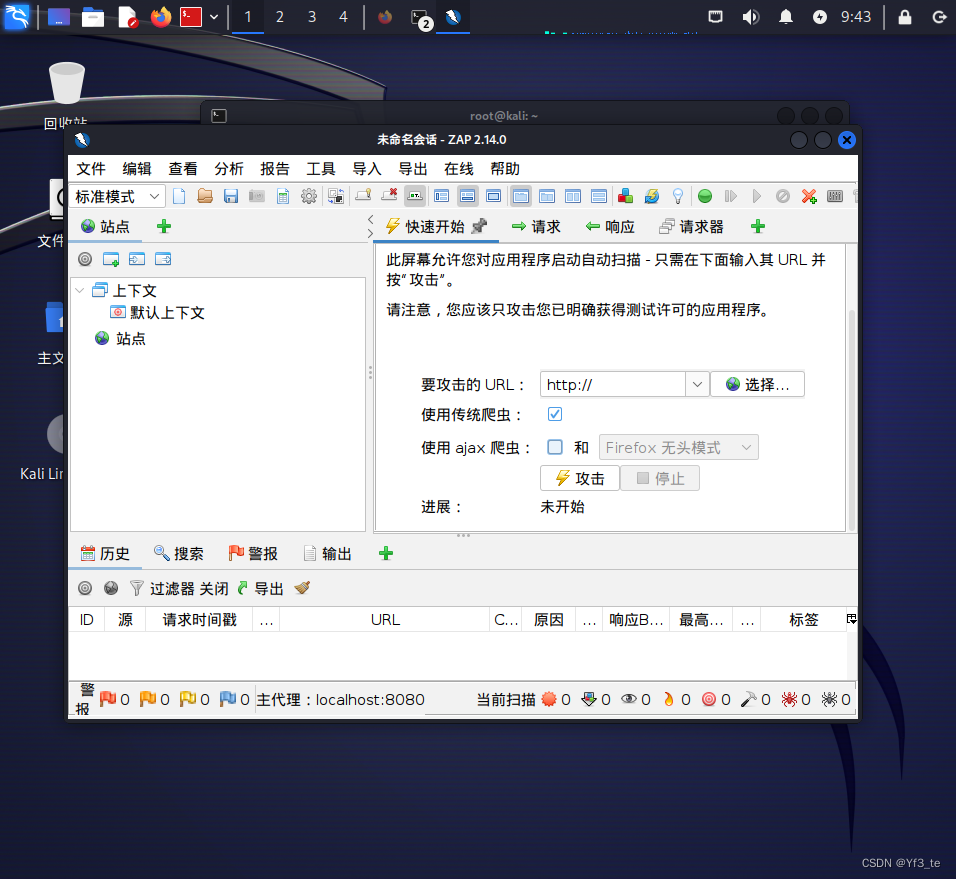
Task: Click the blue flag informational alerts count
Action: tap(235, 699)
